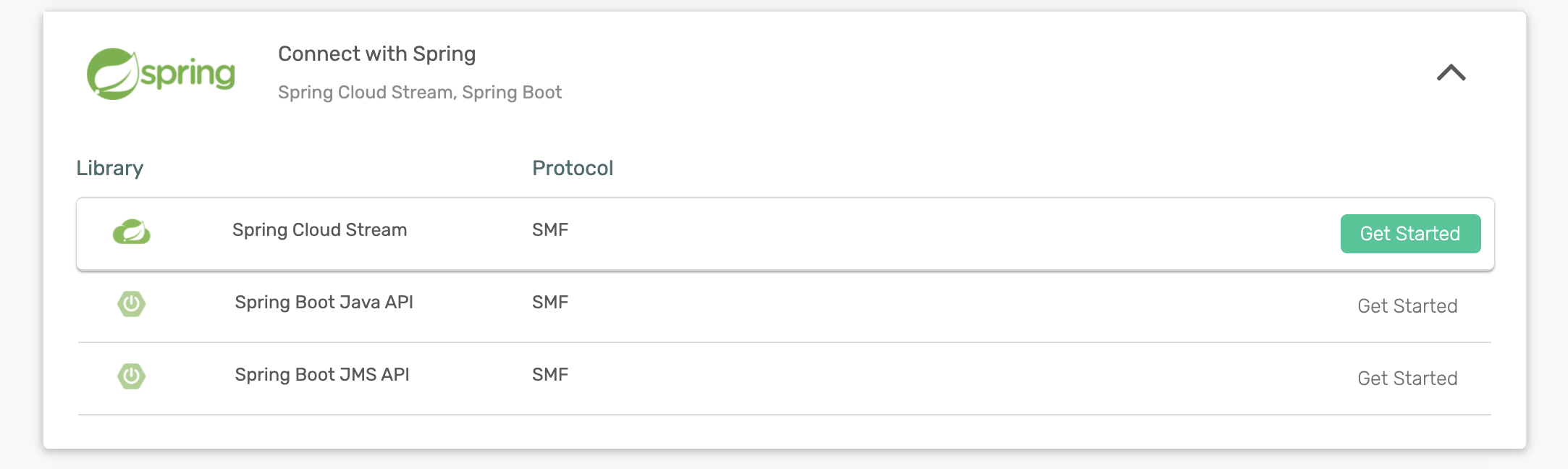Open Get Started for Spring Boot Java API
The image size is (1568, 469).
[x=1407, y=305]
